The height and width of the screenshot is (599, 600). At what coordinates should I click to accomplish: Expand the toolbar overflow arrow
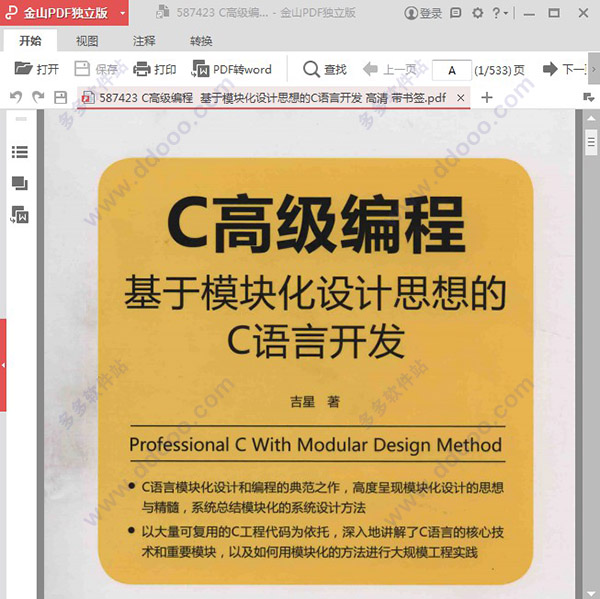(x=593, y=69)
